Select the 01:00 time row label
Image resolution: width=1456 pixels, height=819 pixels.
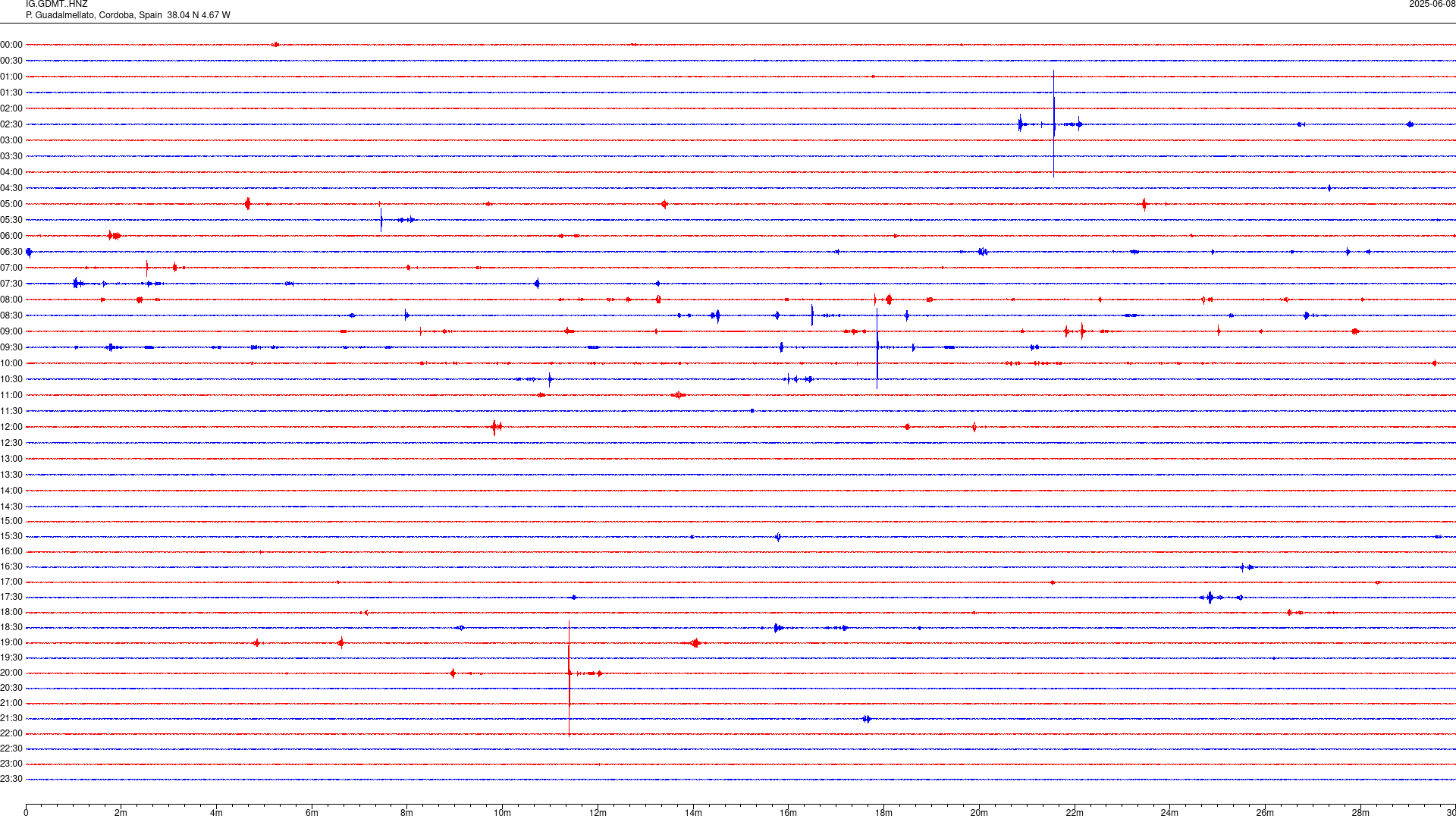point(11,77)
